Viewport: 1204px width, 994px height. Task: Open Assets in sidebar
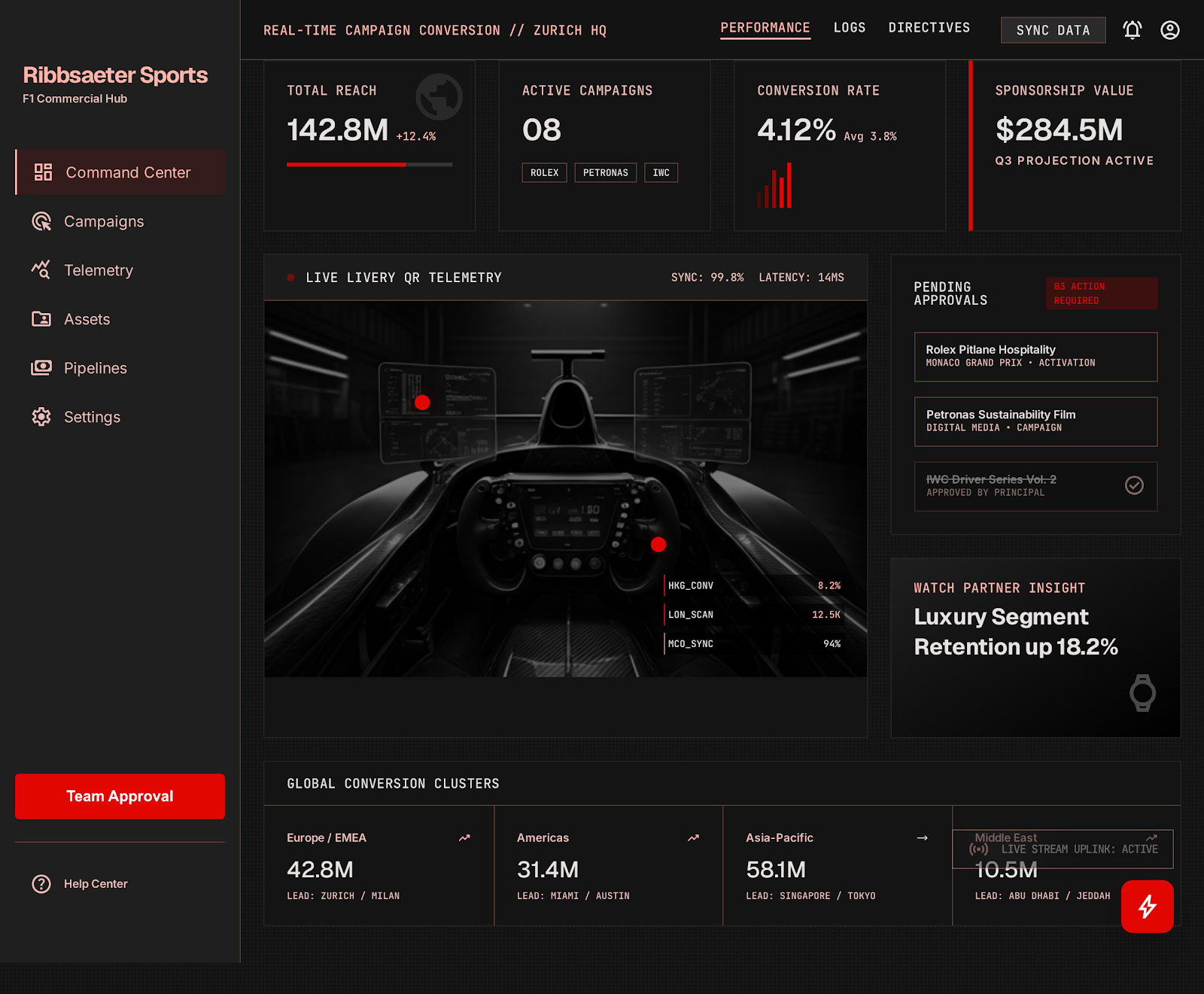coord(120,319)
